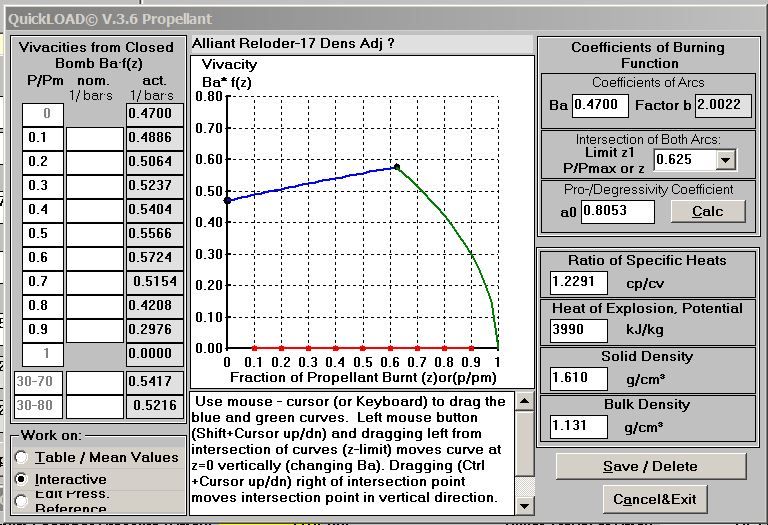Click the actual vivacity value 0.5724
768x525 pixels.
(x=155, y=259)
